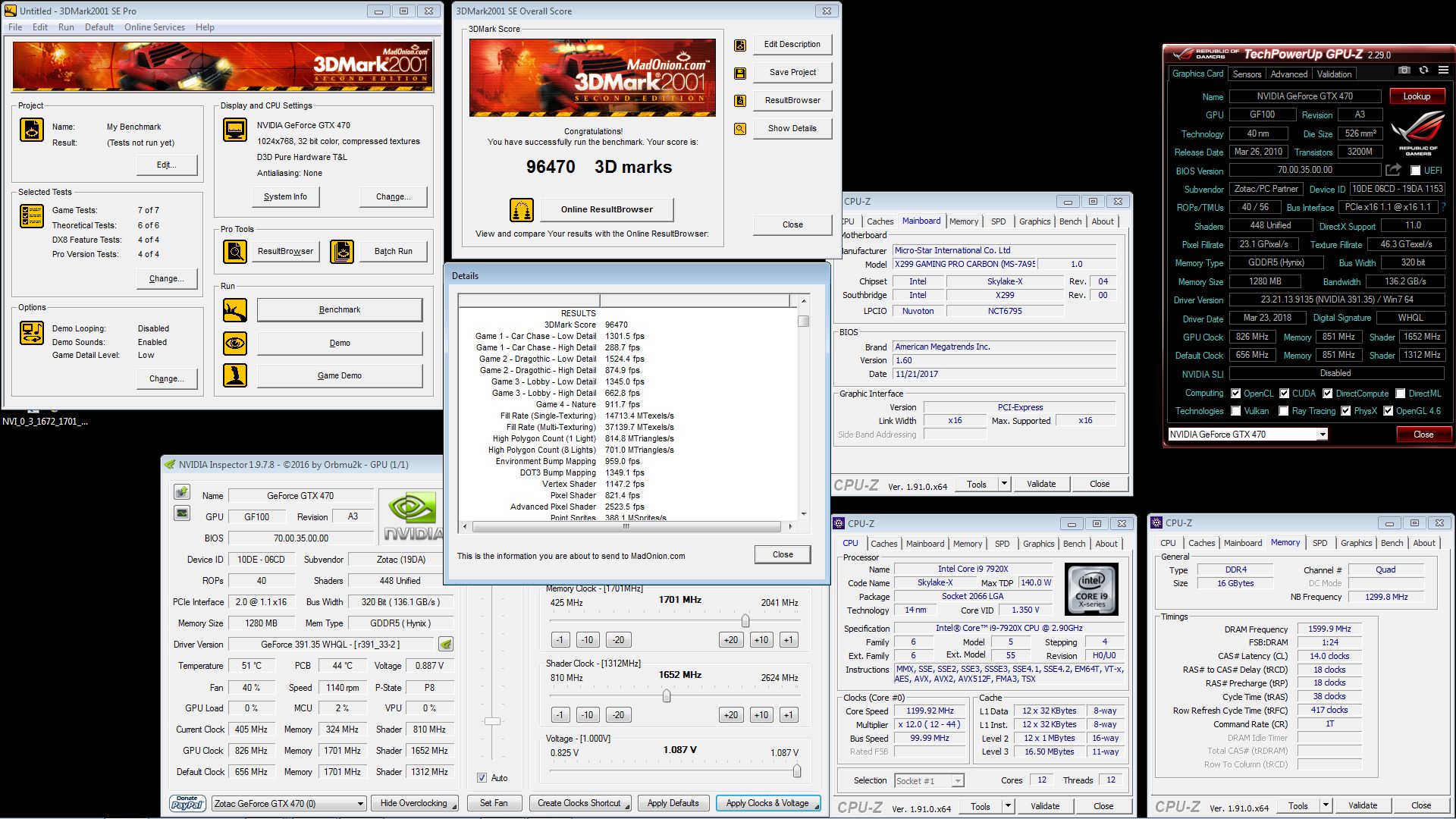The width and height of the screenshot is (1456, 819).
Task: Switch to the Validation tab in GPU-Z
Action: pyautogui.click(x=1334, y=74)
